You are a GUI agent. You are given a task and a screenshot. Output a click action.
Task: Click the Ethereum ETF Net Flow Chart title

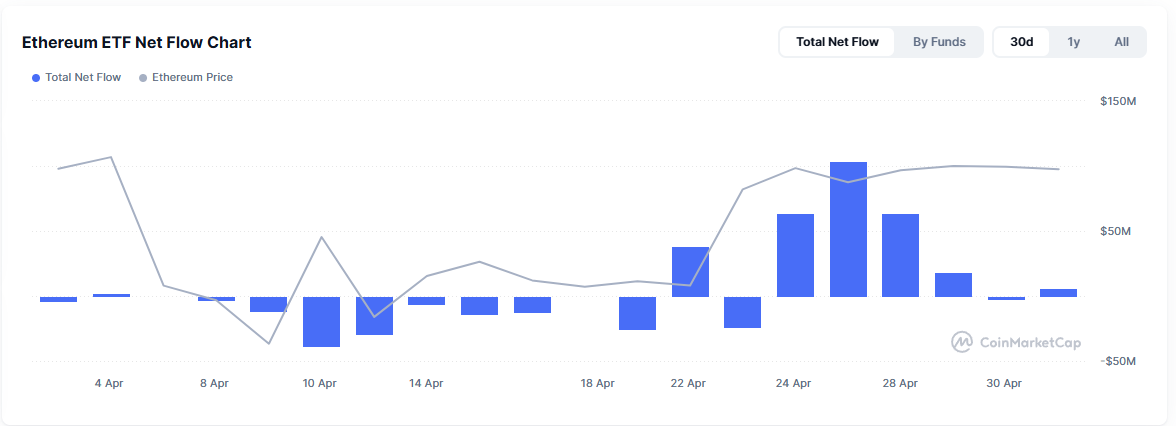click(137, 42)
